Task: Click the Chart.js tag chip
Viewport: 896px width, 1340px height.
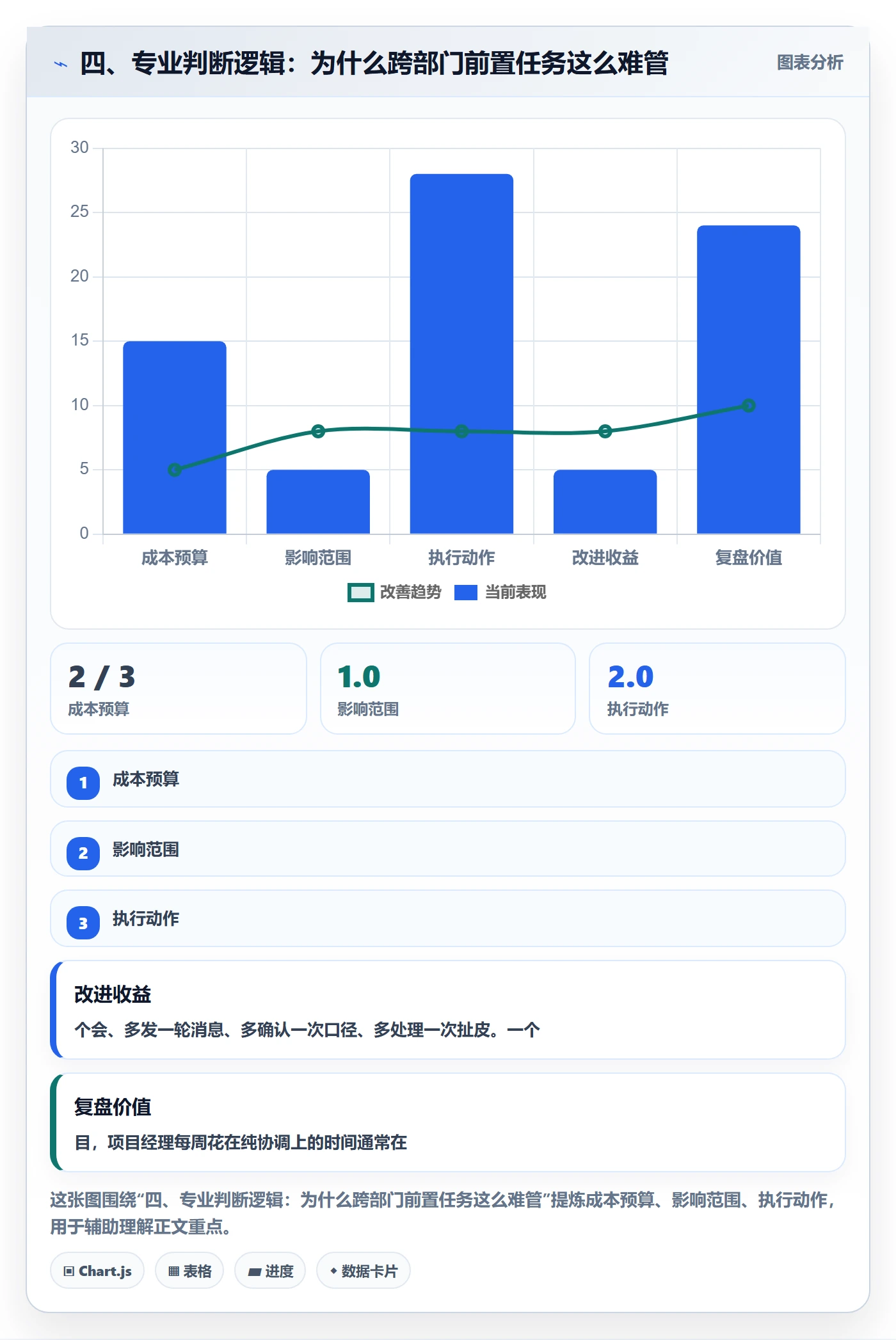Action: point(97,1271)
